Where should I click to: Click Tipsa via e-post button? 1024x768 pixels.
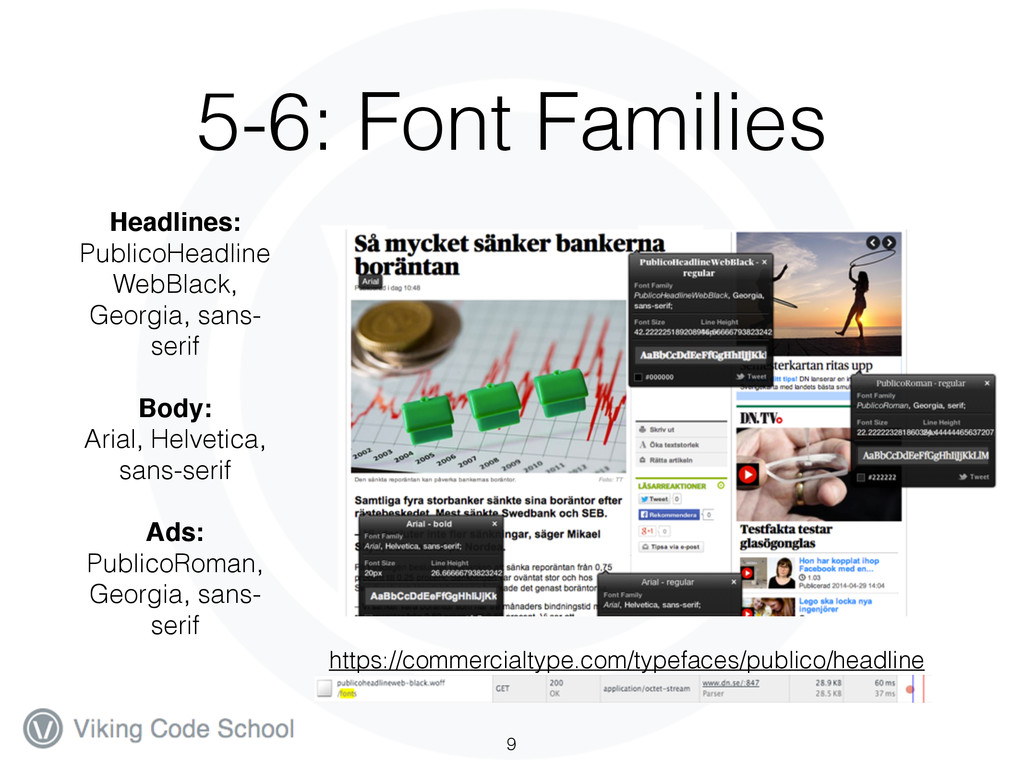671,547
